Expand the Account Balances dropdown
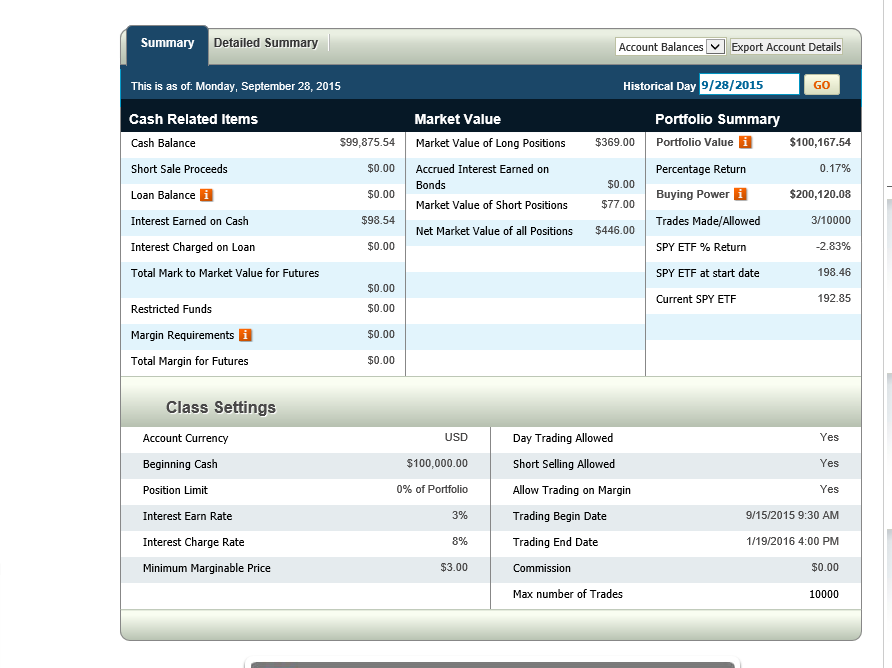 [670, 47]
